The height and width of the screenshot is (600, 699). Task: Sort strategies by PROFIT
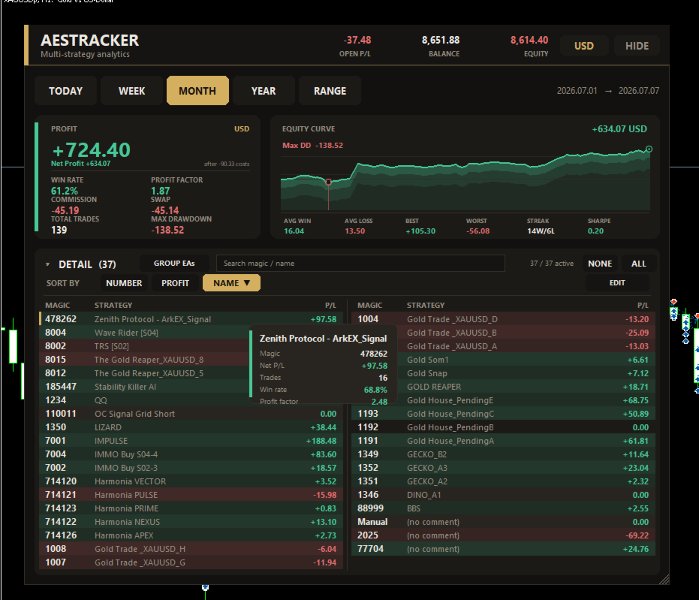[175, 283]
